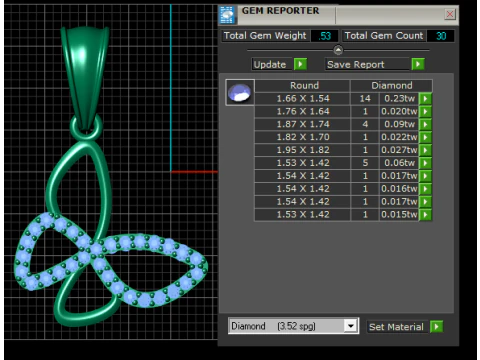The height and width of the screenshot is (360, 480).
Task: Click the Diamond column header
Action: 392,85
